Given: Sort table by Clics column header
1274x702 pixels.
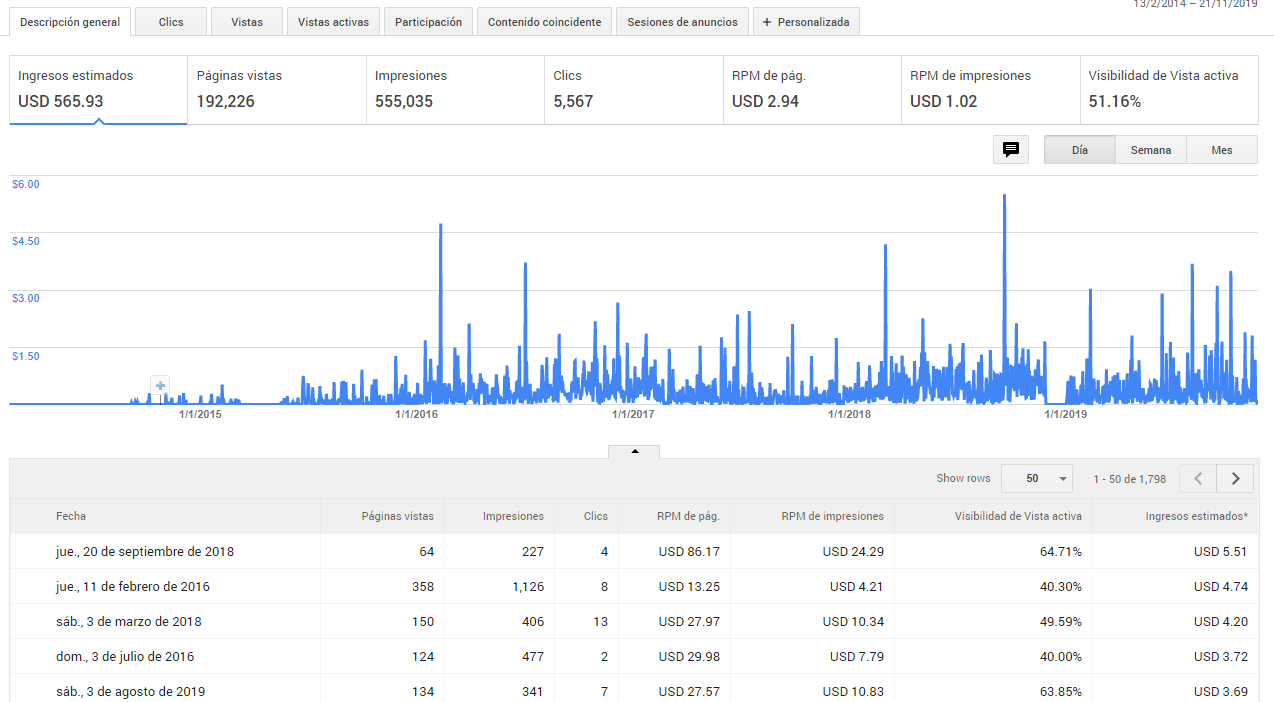Looking at the screenshot, I should (596, 516).
